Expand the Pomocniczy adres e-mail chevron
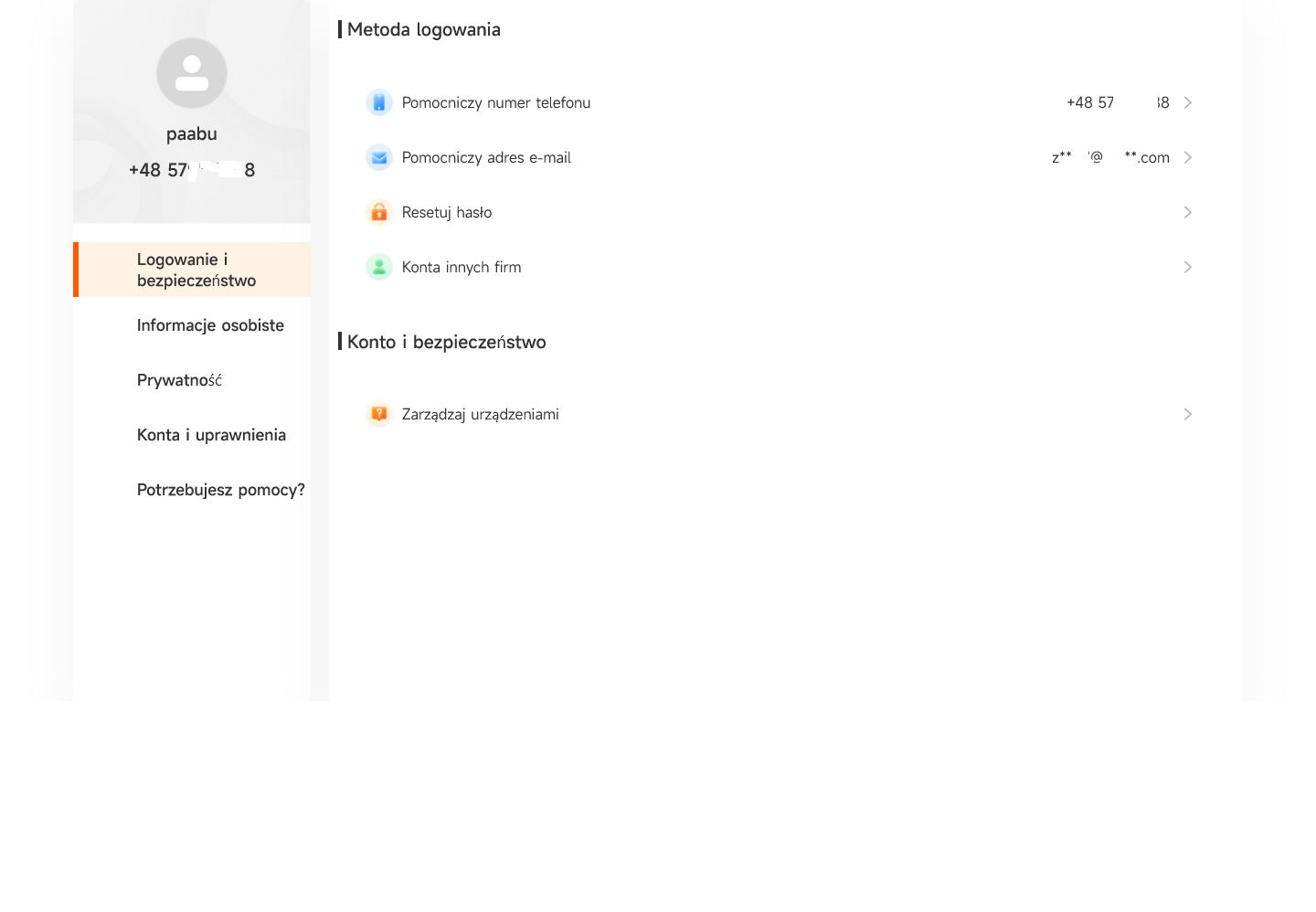Screen dimensions: 1316x912 1187,157
